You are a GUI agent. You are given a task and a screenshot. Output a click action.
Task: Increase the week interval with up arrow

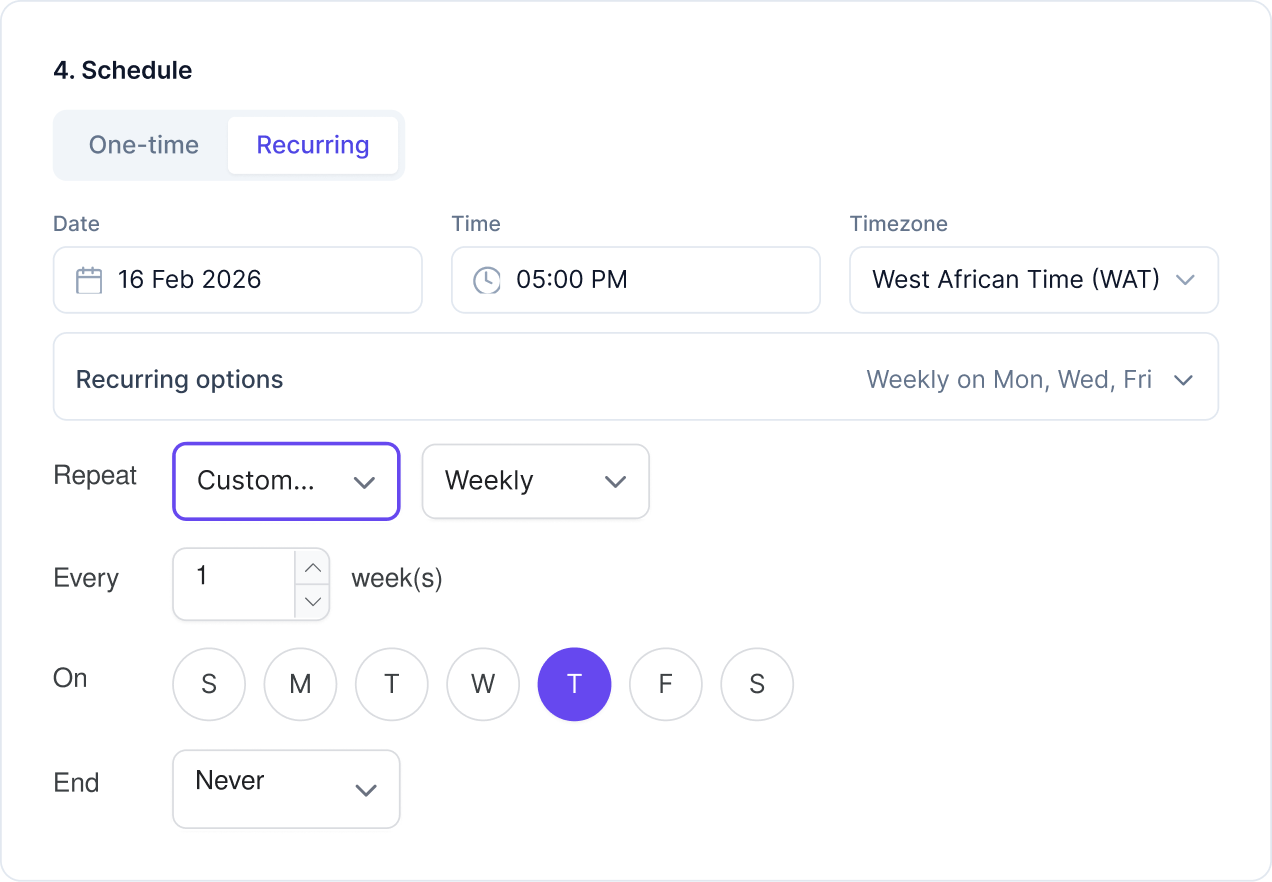(313, 567)
